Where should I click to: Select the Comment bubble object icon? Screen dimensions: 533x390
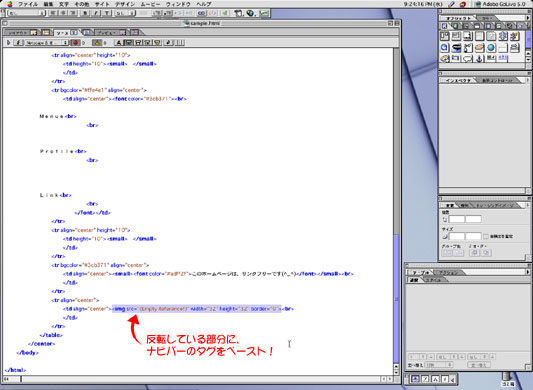(x=468, y=58)
